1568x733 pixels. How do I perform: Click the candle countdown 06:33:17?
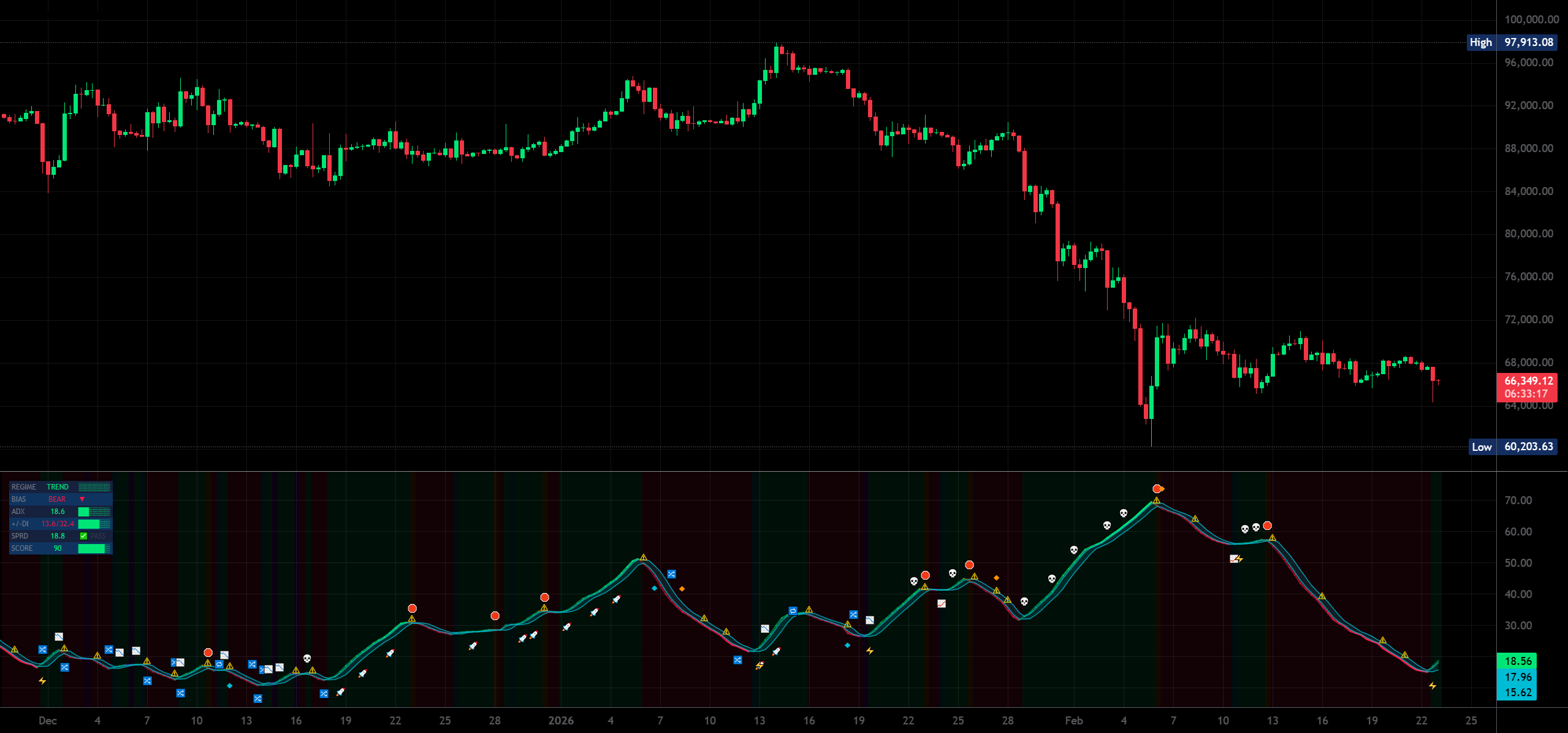(x=1526, y=394)
